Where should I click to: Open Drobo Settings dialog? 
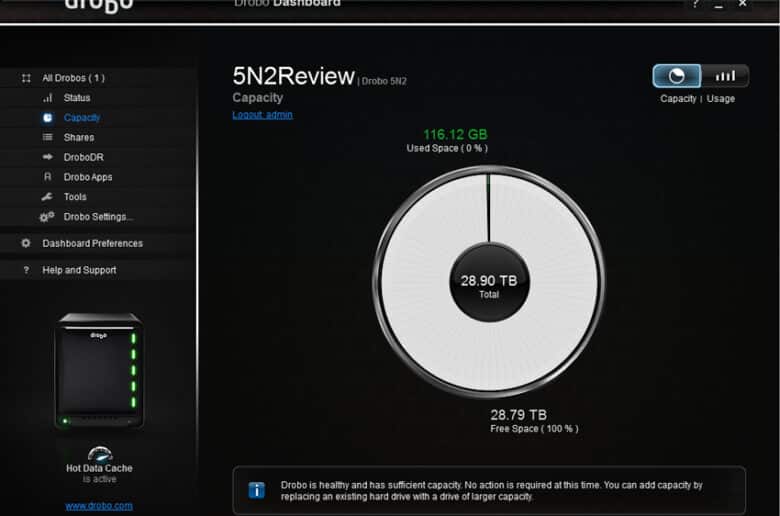coord(98,217)
